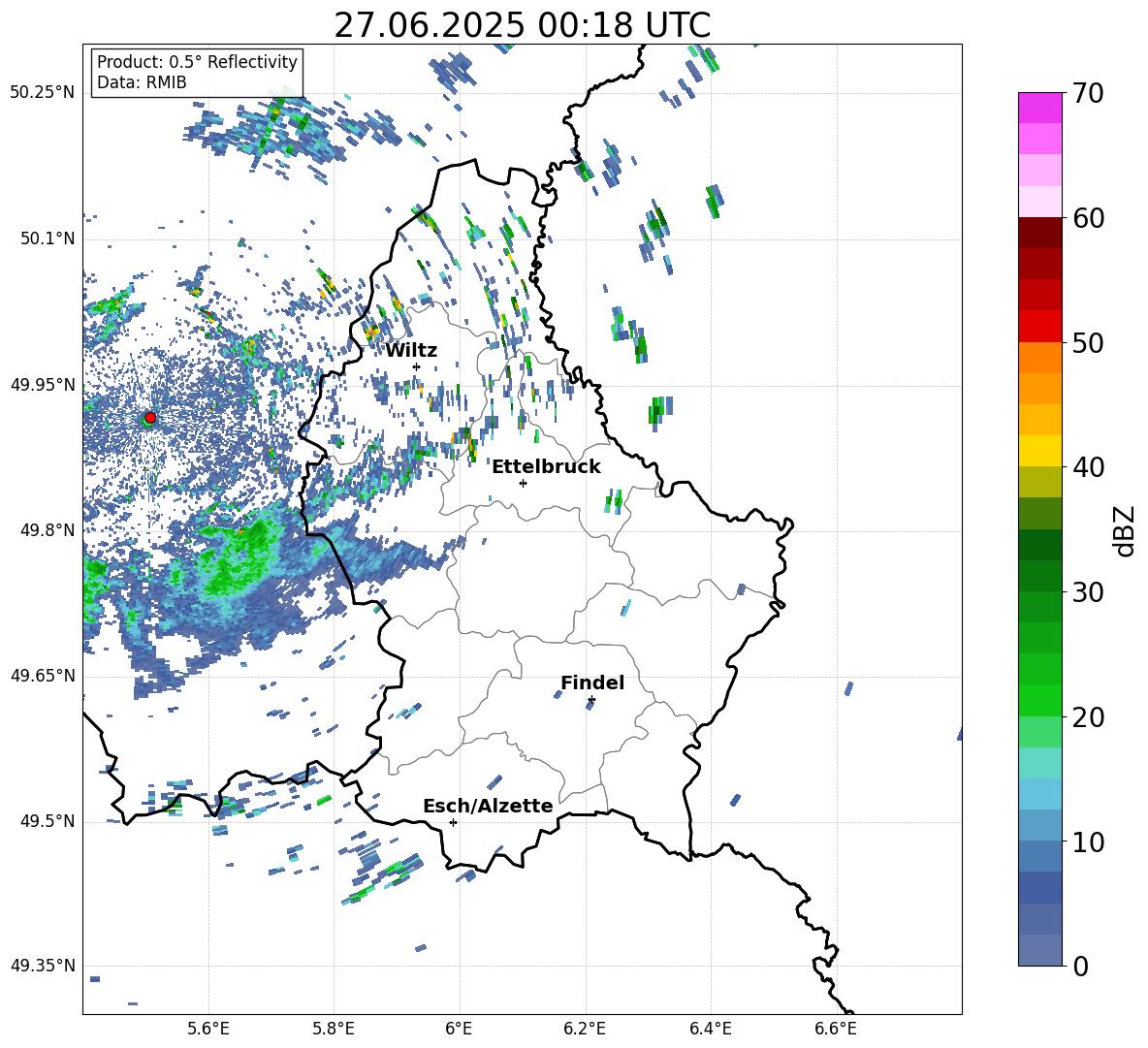Click the Wiltz station cross marker
Screen dimensions: 1148x1048
(x=417, y=366)
